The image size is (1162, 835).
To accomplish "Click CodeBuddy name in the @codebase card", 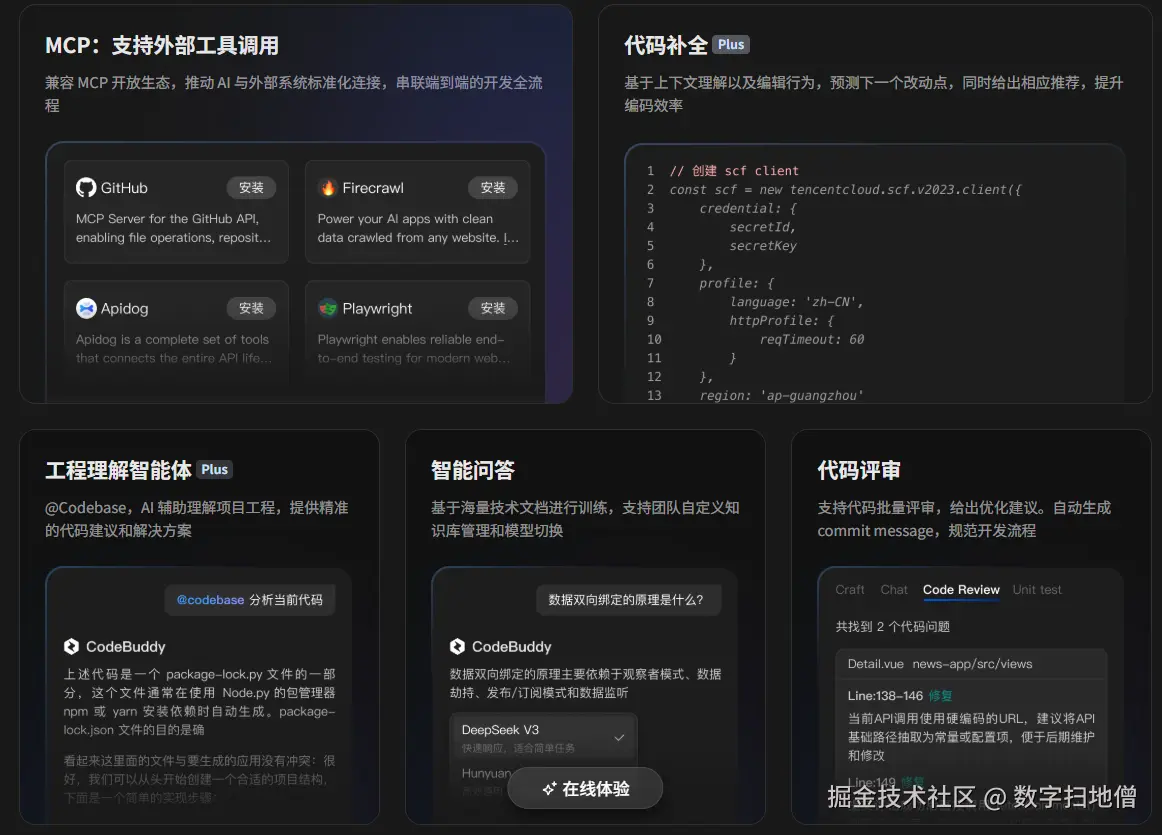I will (x=125, y=646).
